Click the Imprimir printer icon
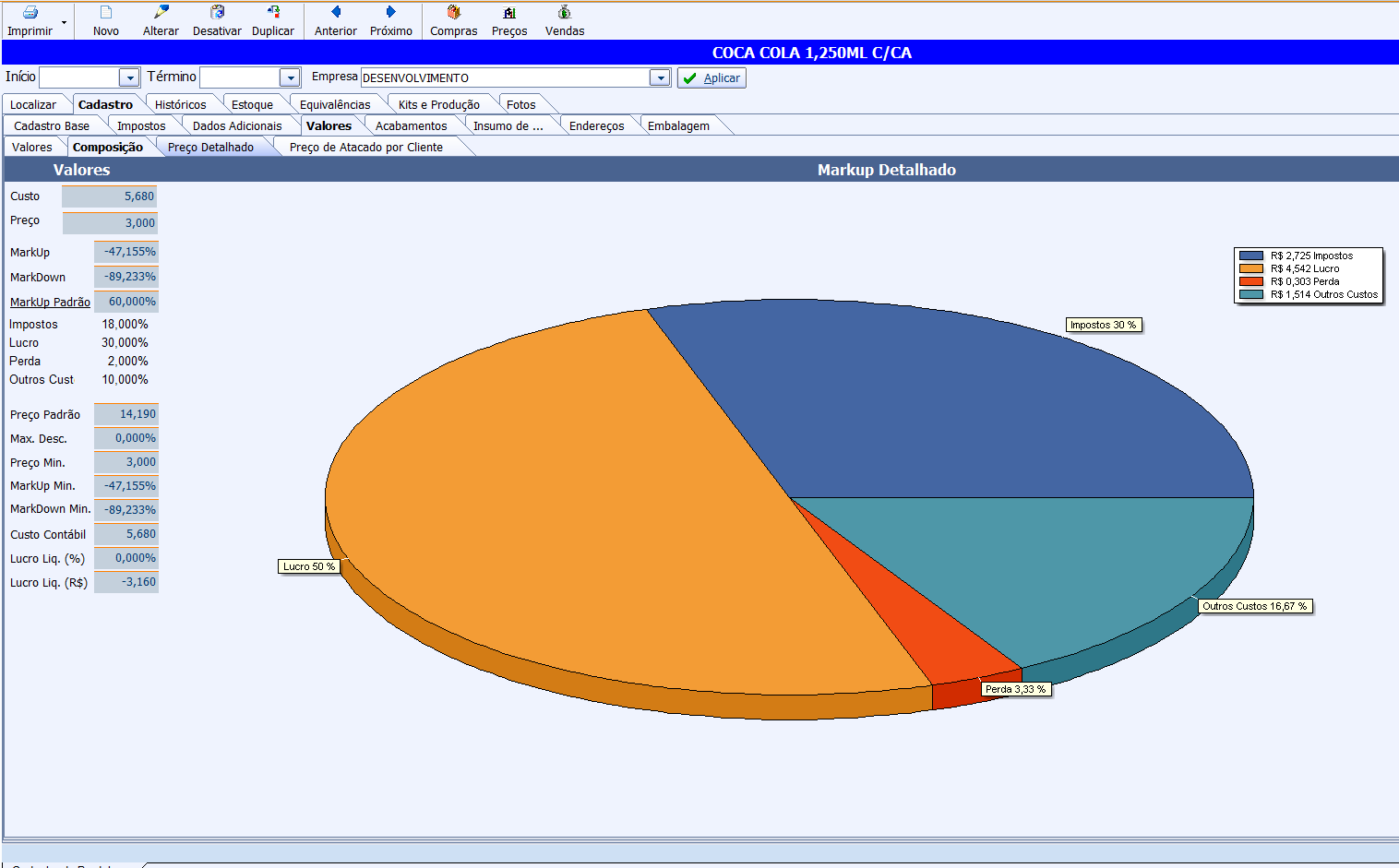Screen dimensions: 1399x868 click(x=30, y=13)
